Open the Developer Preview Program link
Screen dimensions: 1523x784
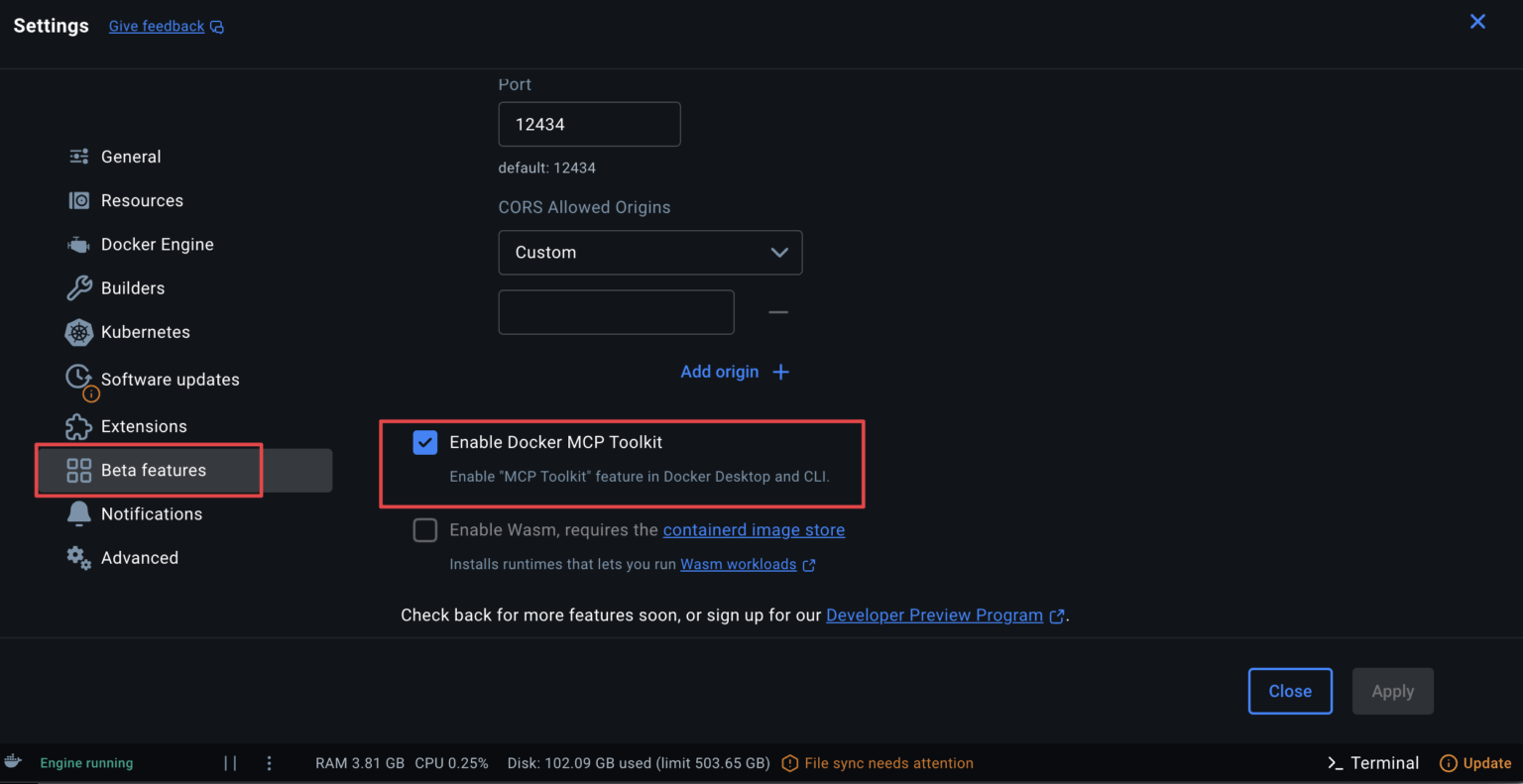tap(934, 615)
